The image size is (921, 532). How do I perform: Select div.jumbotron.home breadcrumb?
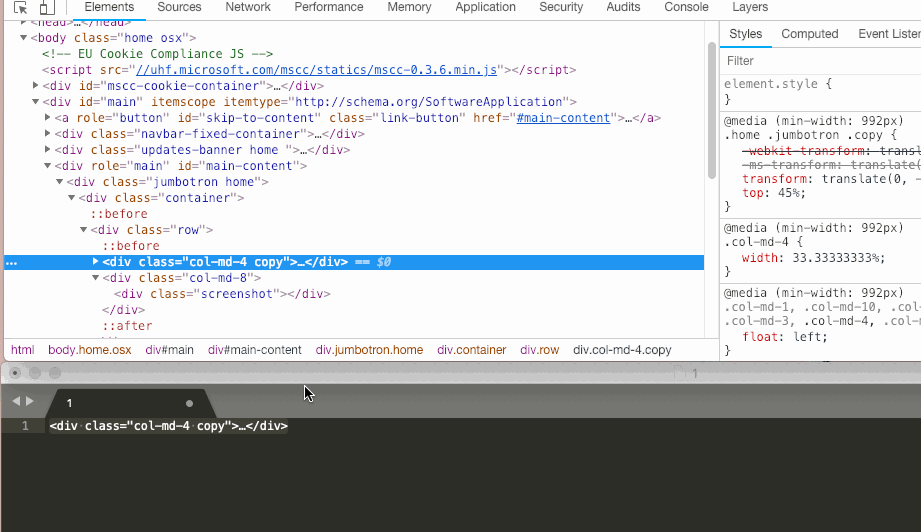(369, 350)
